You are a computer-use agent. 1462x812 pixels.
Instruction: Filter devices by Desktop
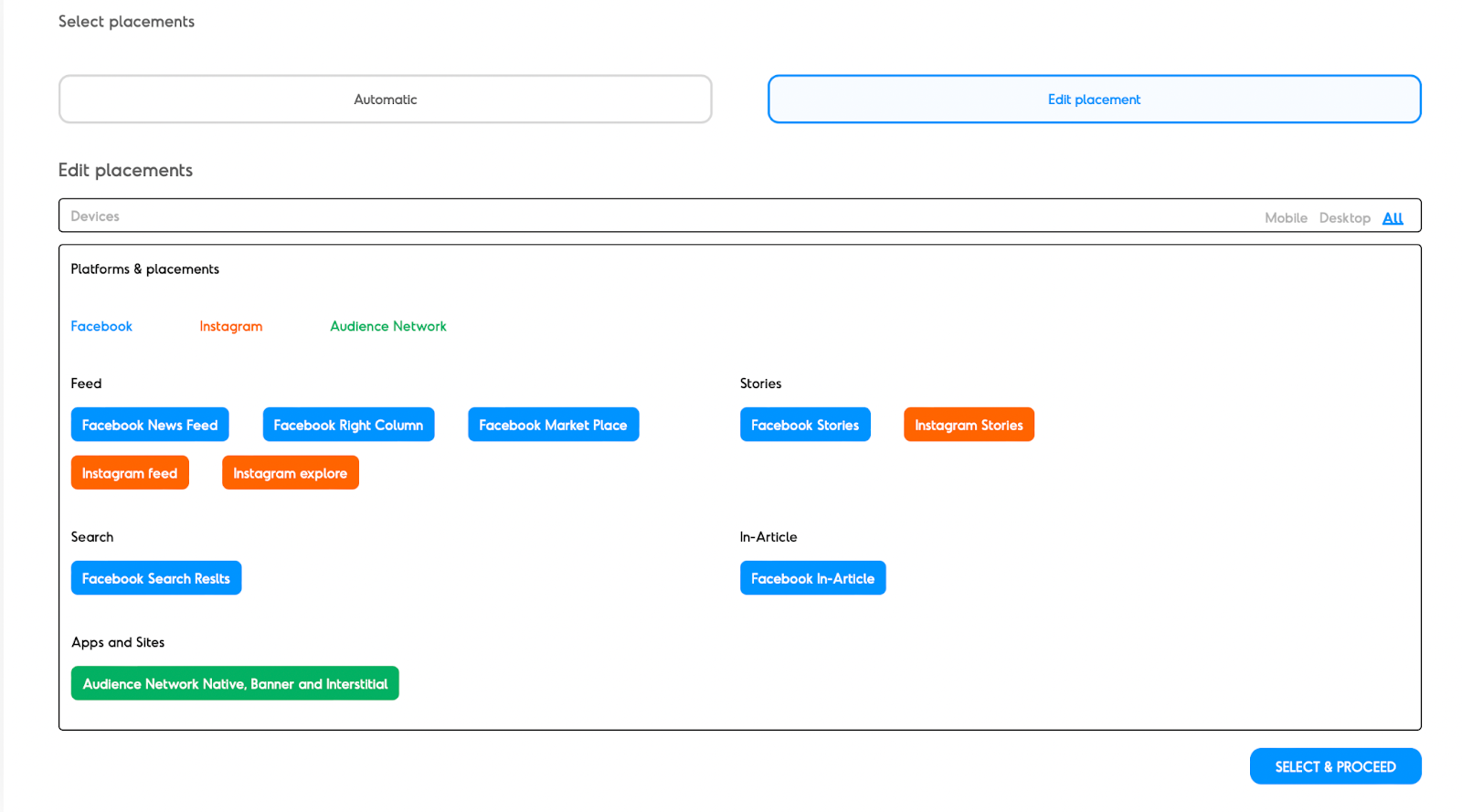tap(1344, 217)
